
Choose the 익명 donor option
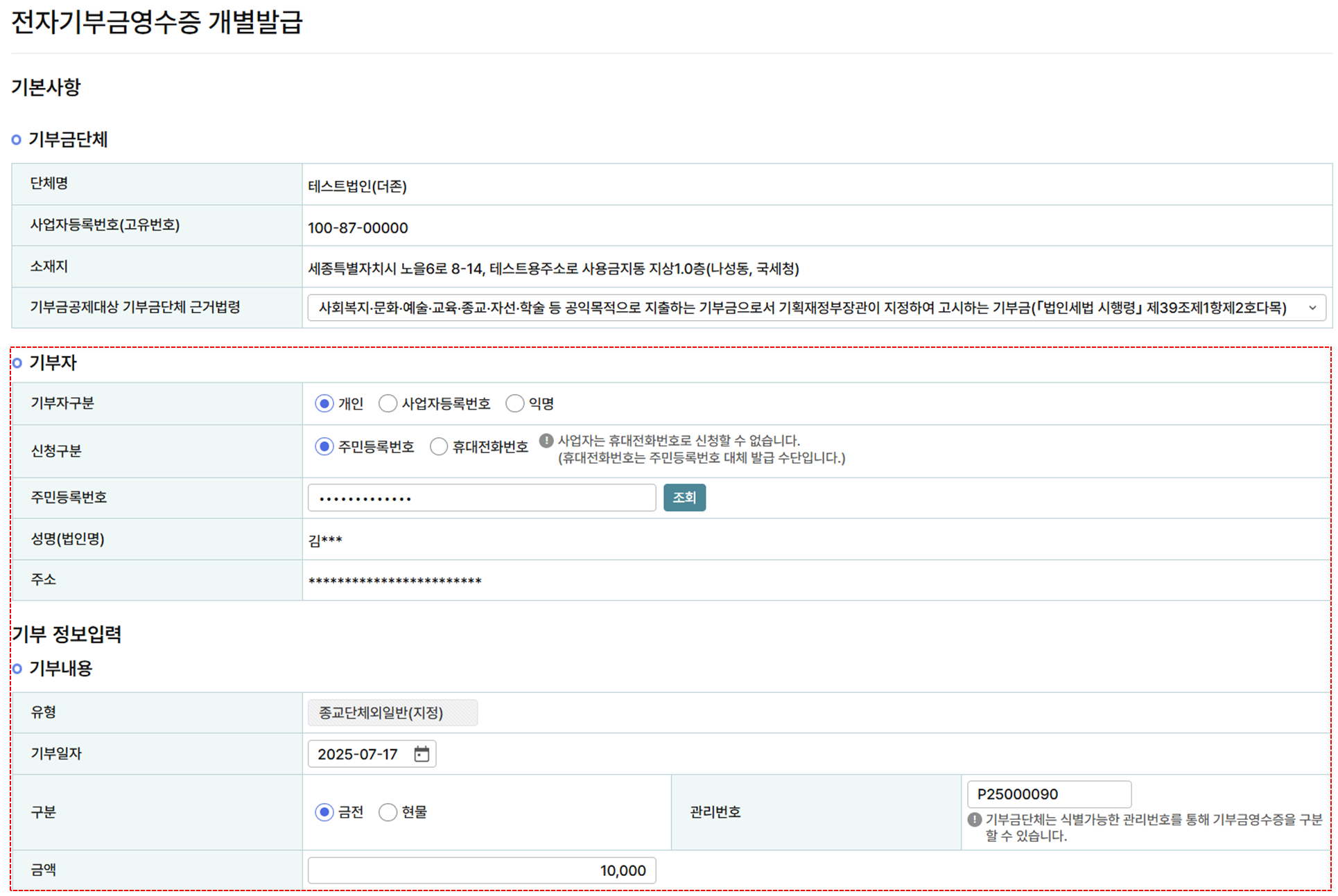click(514, 403)
